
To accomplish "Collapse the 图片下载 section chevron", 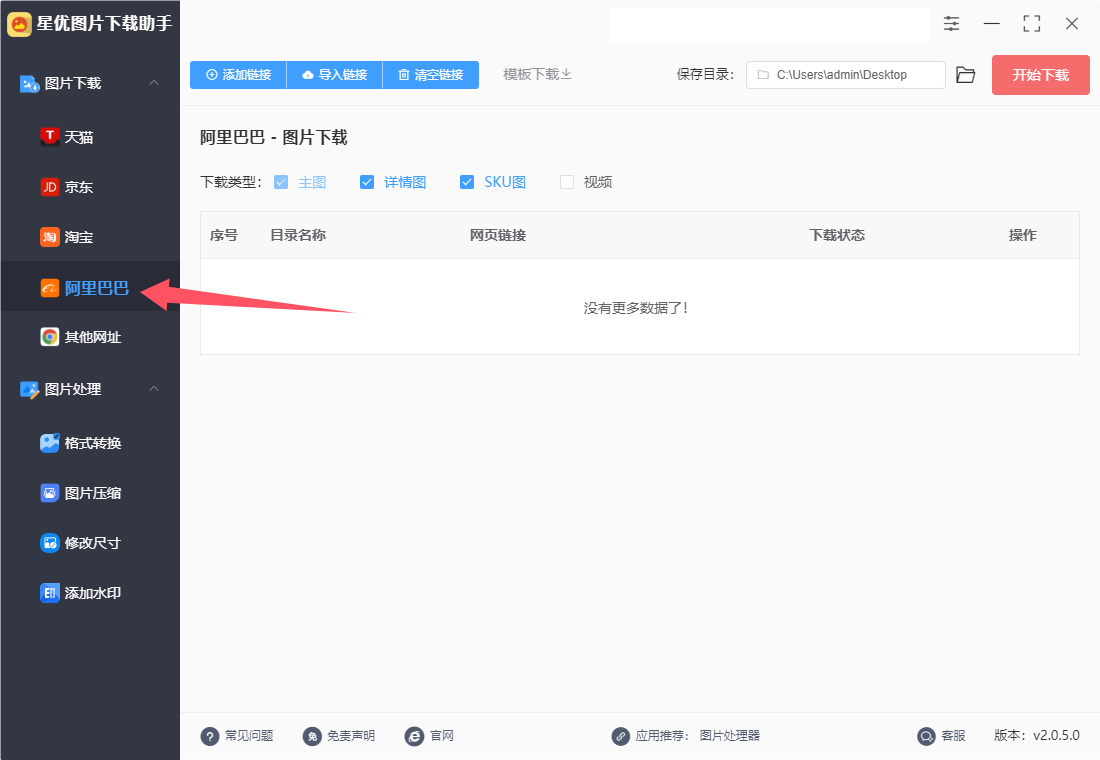I will 154,83.
